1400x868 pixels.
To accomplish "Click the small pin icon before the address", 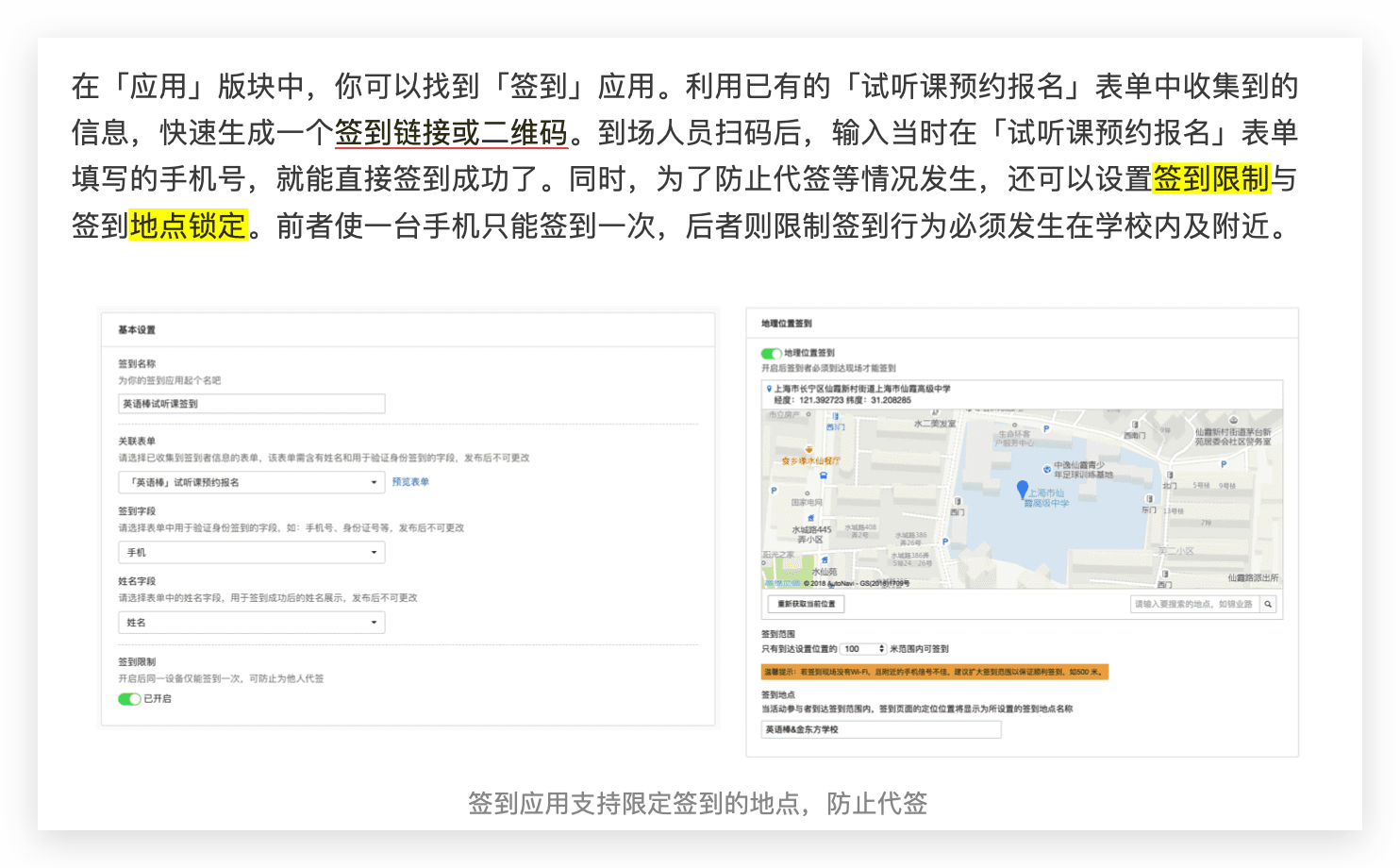I will tap(769, 389).
